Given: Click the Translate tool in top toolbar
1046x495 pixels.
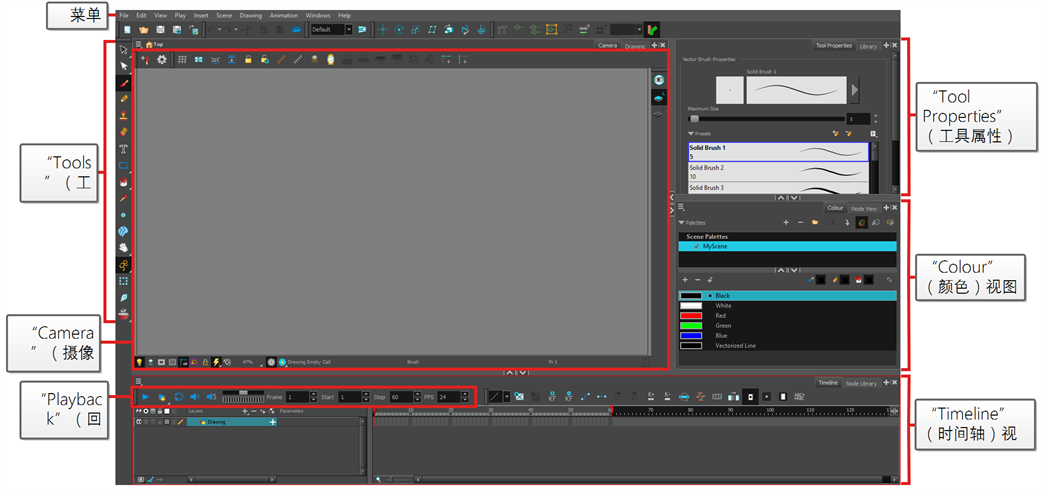Looking at the screenshot, I should pyautogui.click(x=383, y=29).
